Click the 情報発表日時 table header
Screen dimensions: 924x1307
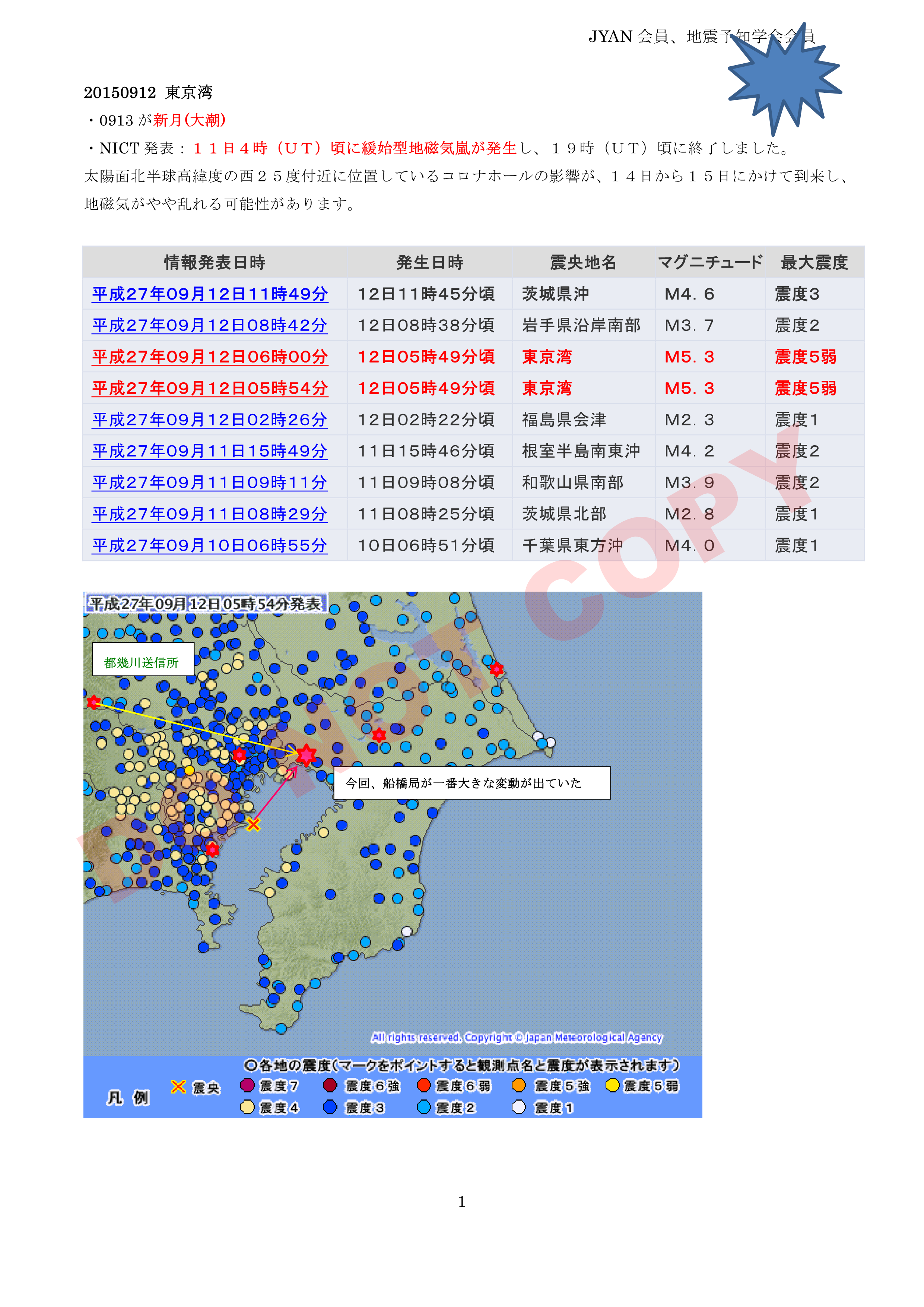pos(215,262)
